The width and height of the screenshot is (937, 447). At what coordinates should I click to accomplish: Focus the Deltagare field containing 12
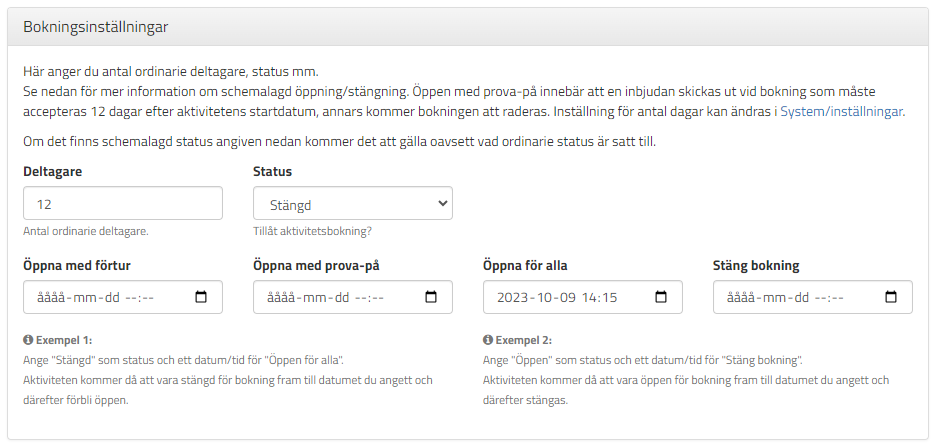(123, 203)
